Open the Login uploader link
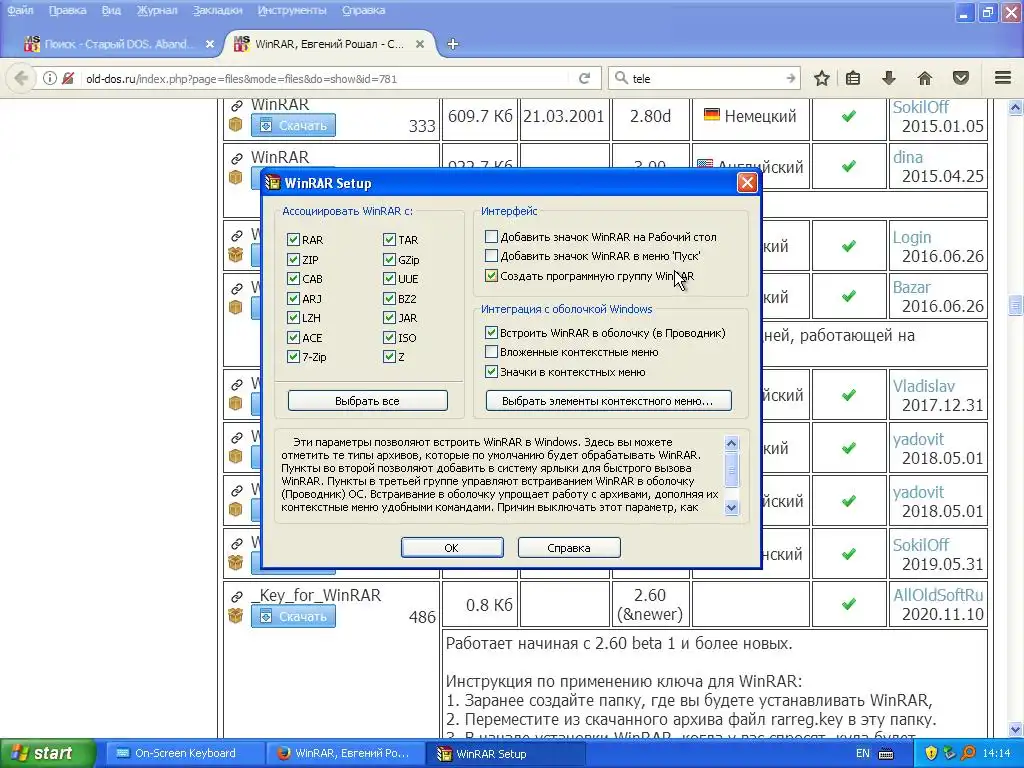Viewport: 1024px width, 768px height. tap(912, 238)
